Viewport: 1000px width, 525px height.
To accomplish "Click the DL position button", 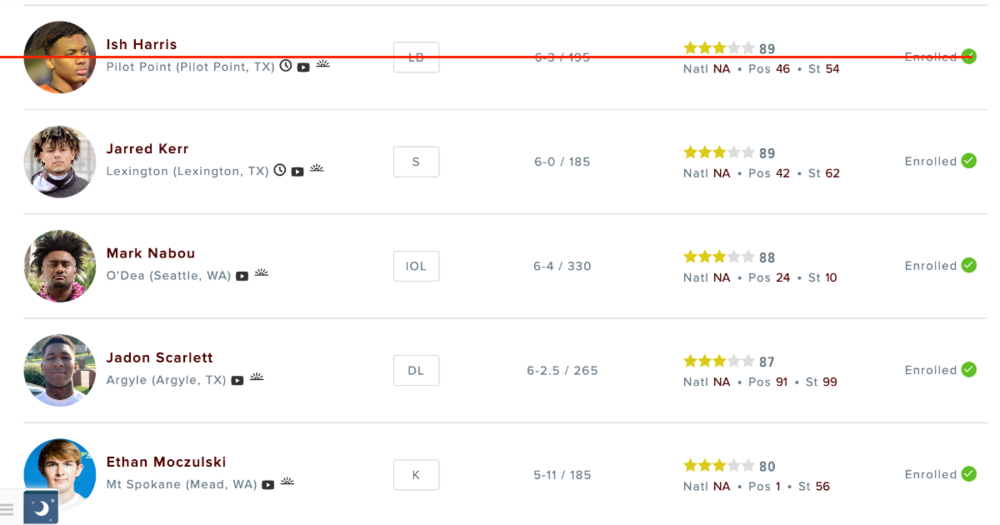I will [x=416, y=370].
